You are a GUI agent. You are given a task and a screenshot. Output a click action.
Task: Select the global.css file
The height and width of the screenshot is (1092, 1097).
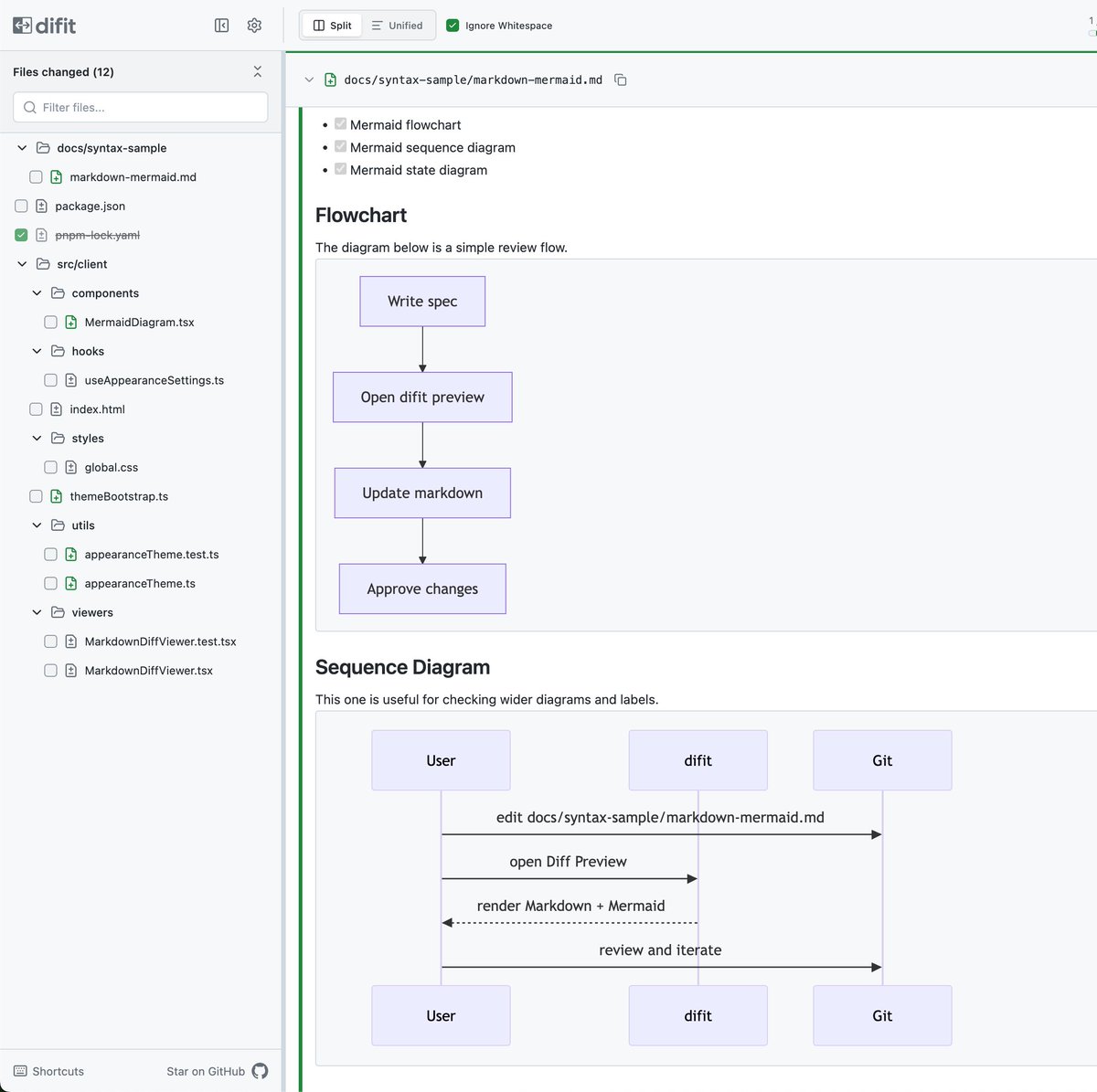pyautogui.click(x=112, y=467)
